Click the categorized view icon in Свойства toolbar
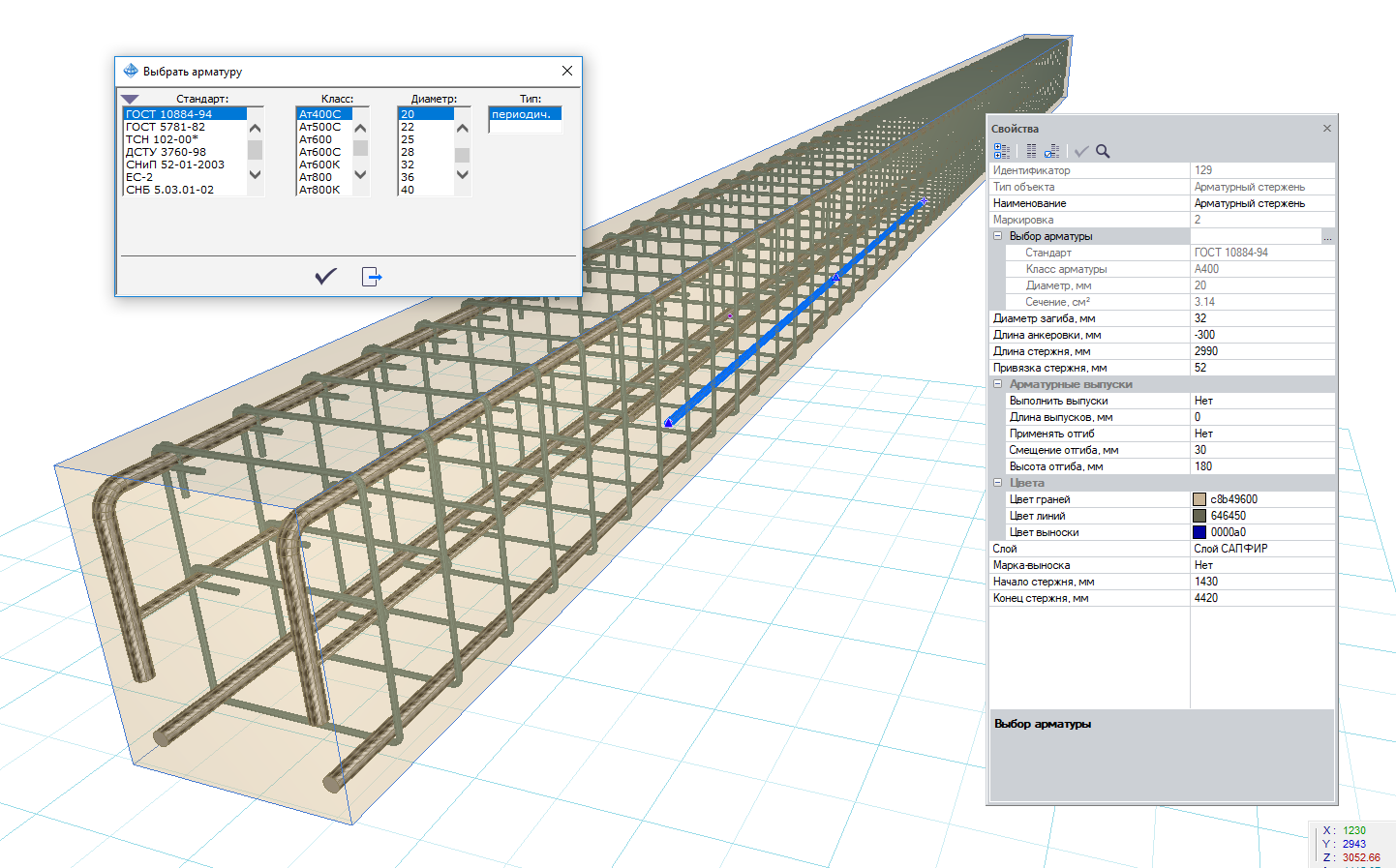Viewport: 1396px width, 868px height. [1002, 151]
